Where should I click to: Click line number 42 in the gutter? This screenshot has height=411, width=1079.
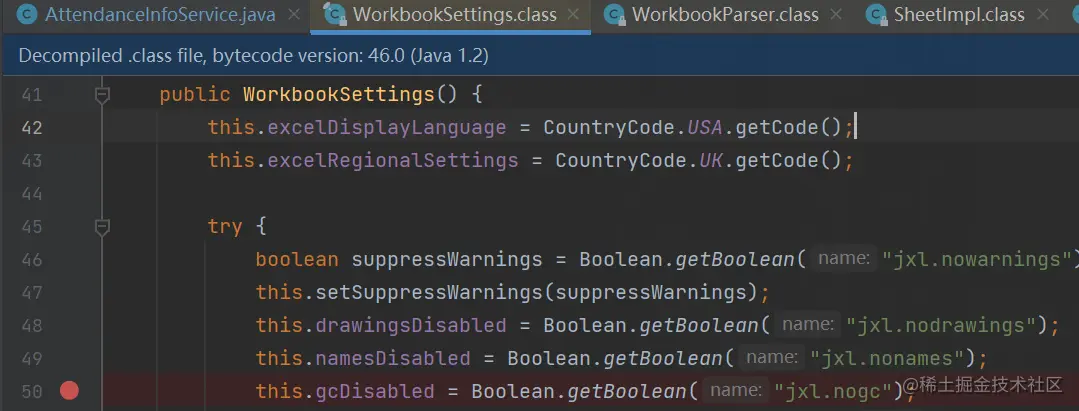click(x=32, y=128)
